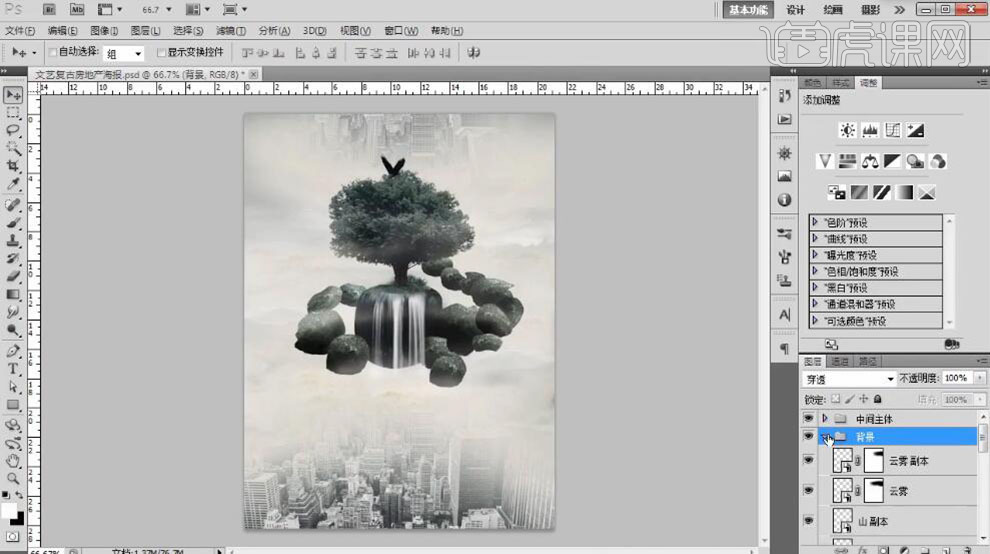Click the background color swatch

tap(18, 519)
